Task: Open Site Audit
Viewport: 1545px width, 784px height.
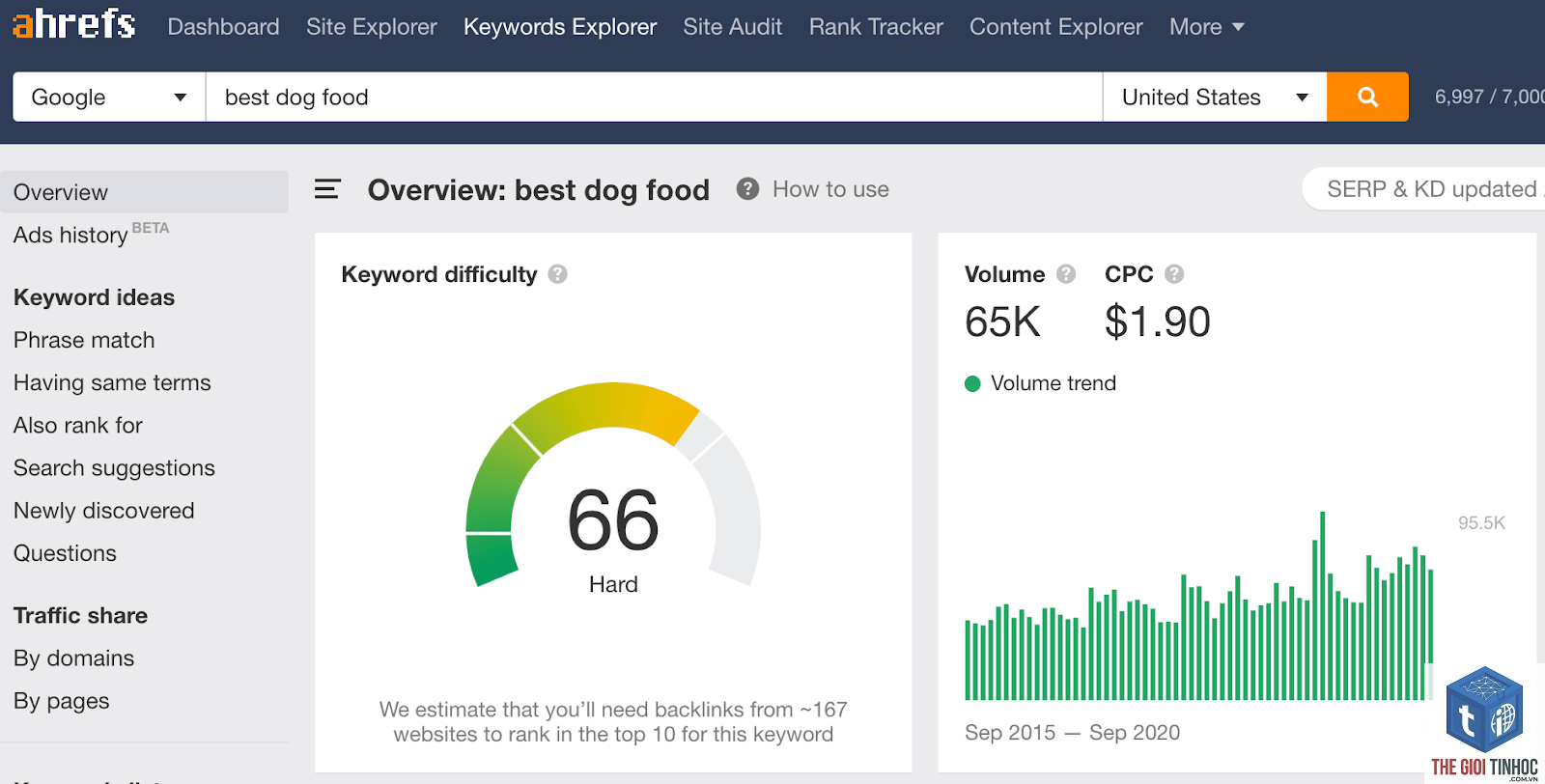Action: pyautogui.click(x=733, y=27)
